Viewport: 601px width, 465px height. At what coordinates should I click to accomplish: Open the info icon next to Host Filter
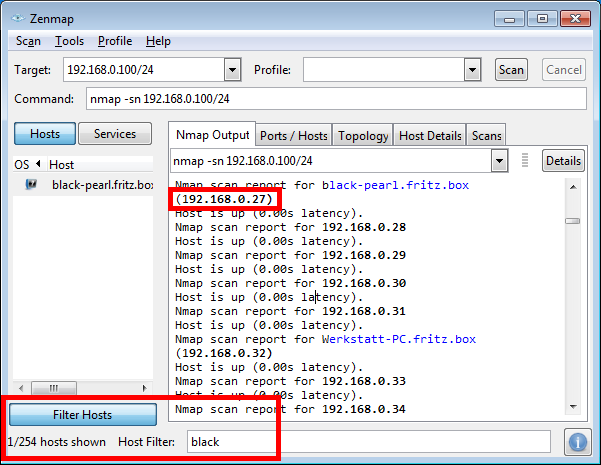click(x=578, y=442)
